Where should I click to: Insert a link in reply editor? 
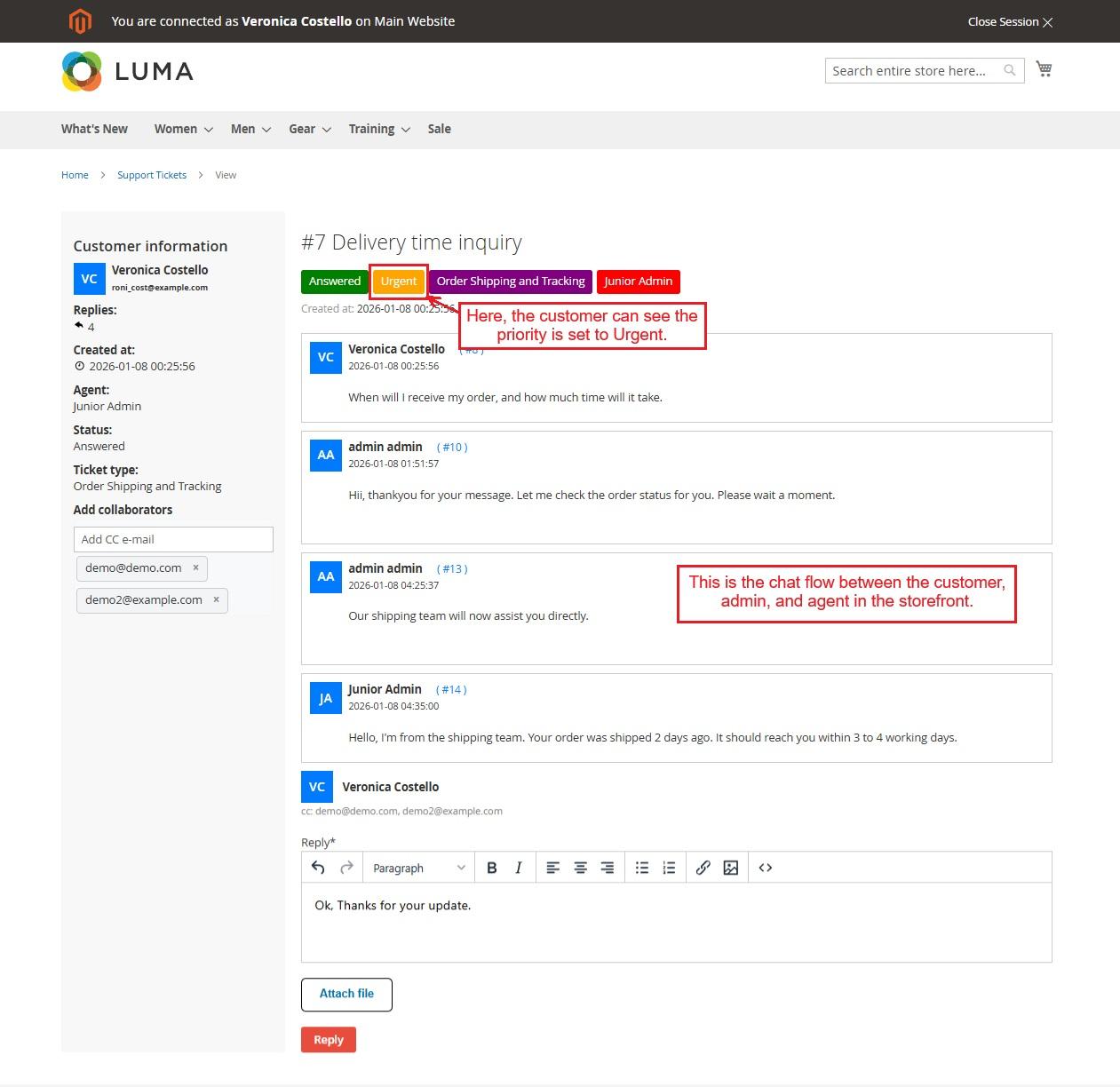click(x=703, y=868)
